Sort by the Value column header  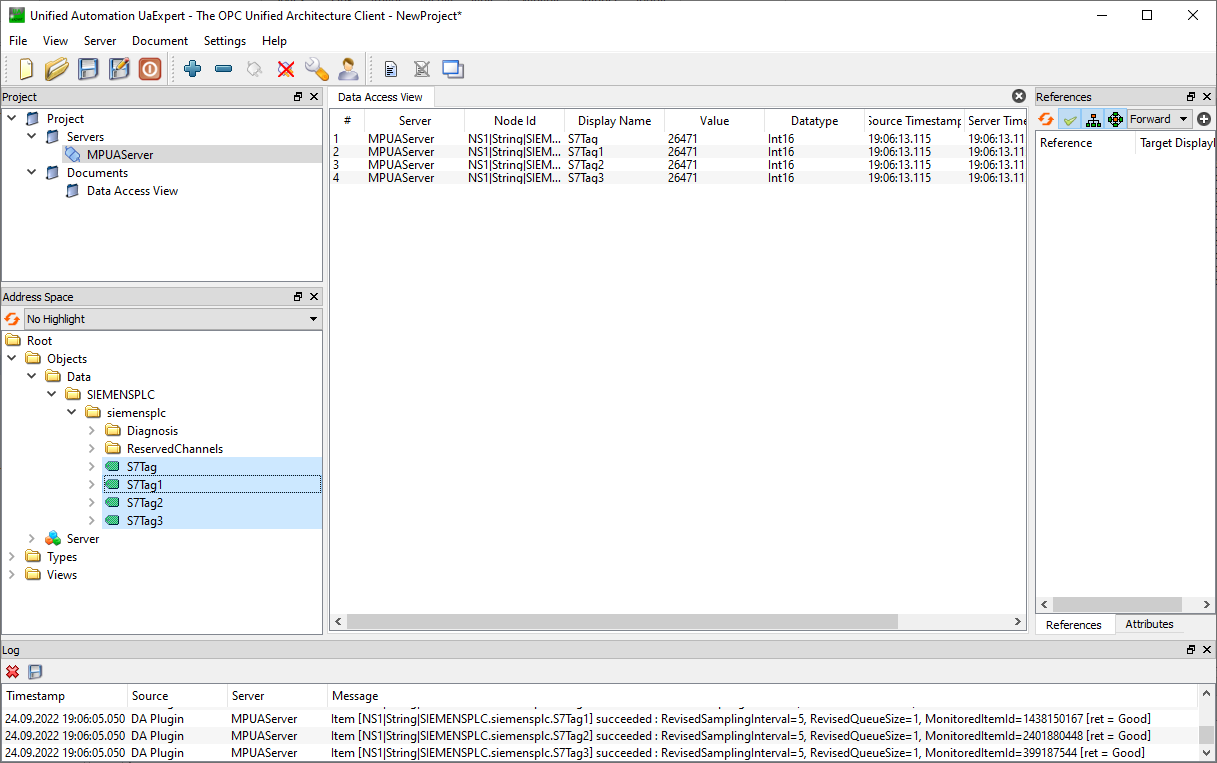point(714,121)
